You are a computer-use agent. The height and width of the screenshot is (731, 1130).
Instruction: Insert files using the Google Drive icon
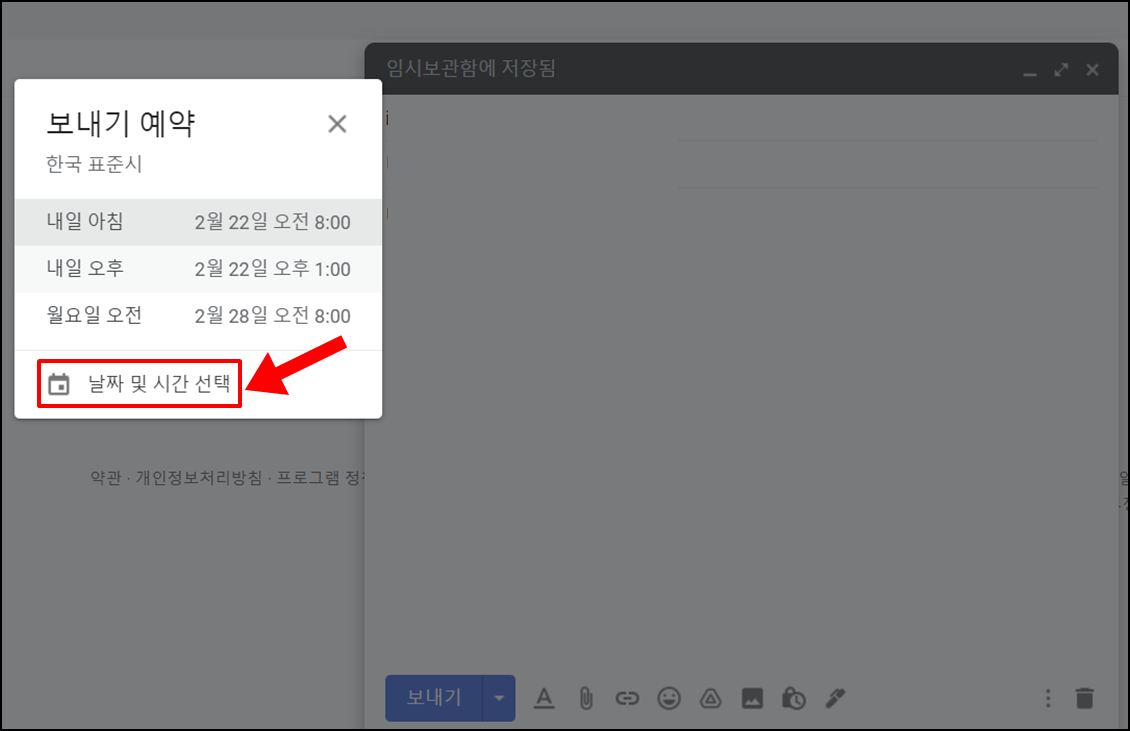(x=710, y=698)
